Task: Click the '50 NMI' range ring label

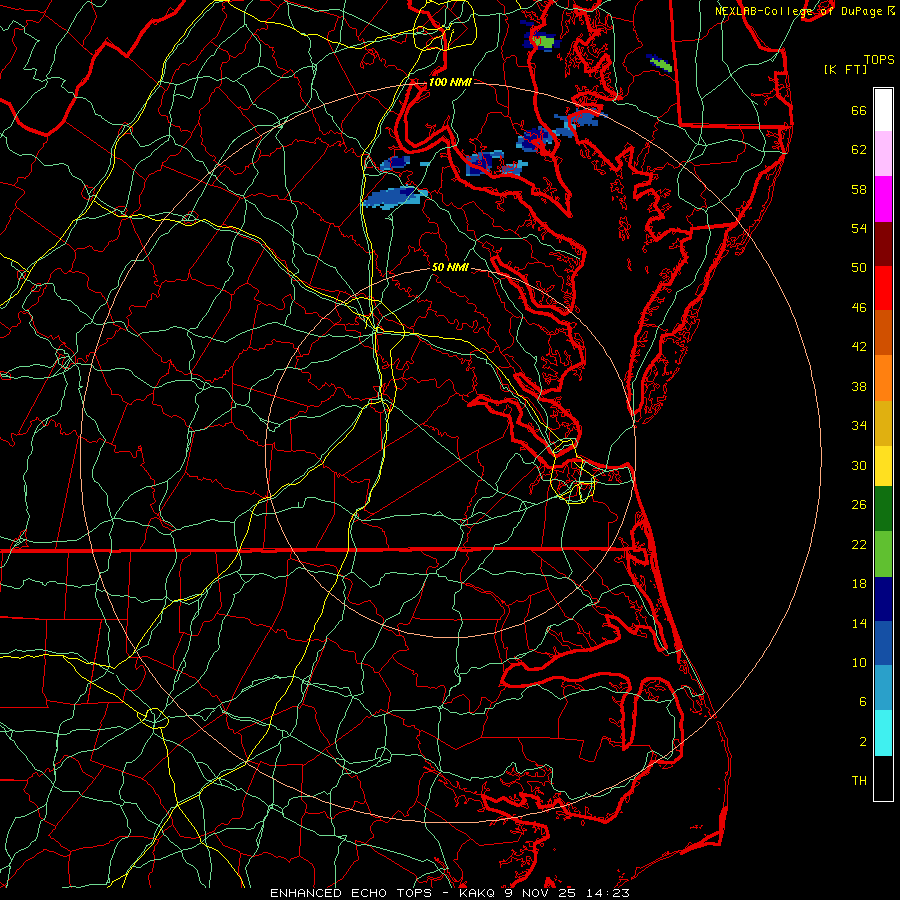Action: point(450,267)
